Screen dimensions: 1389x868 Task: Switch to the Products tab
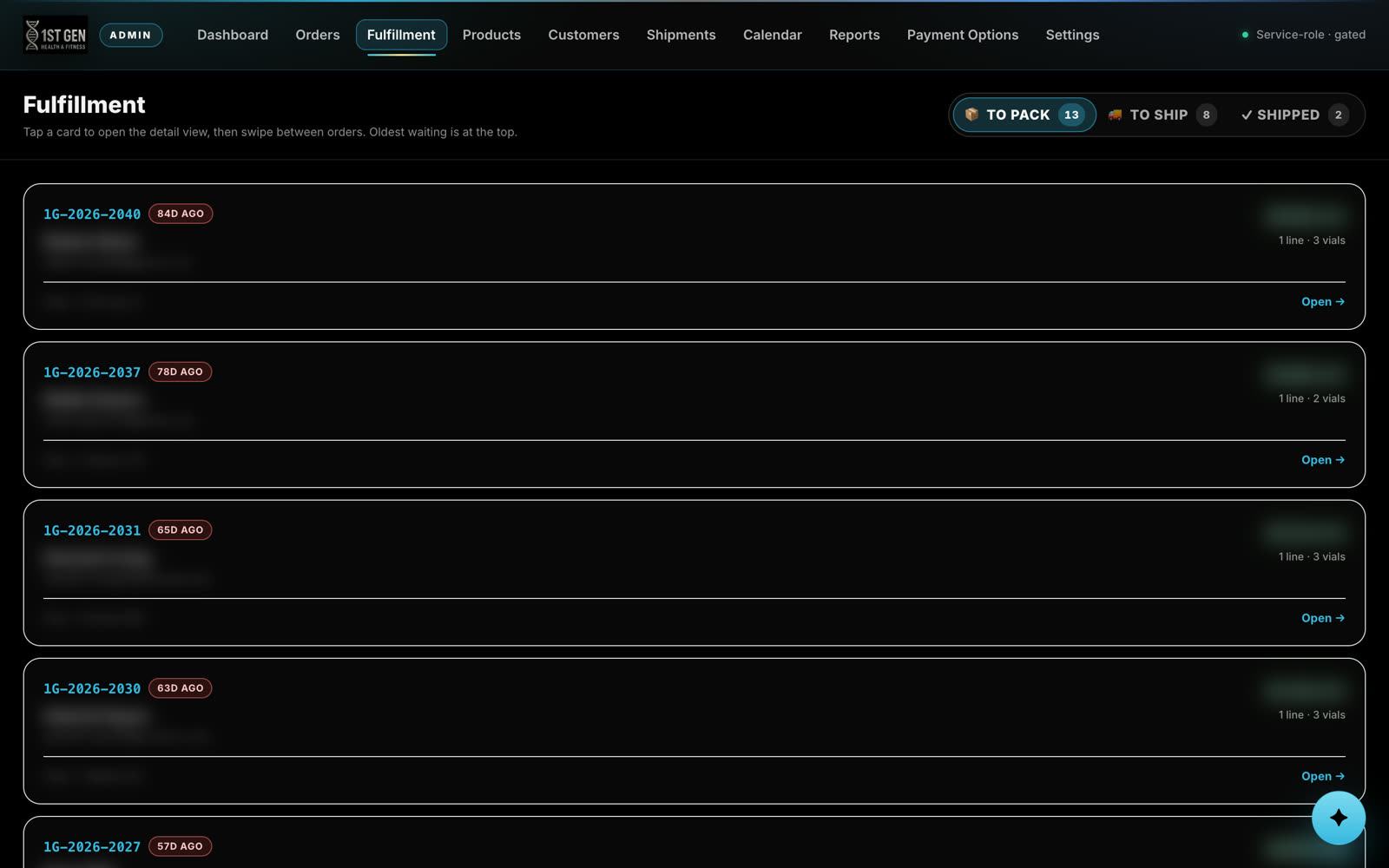[491, 35]
